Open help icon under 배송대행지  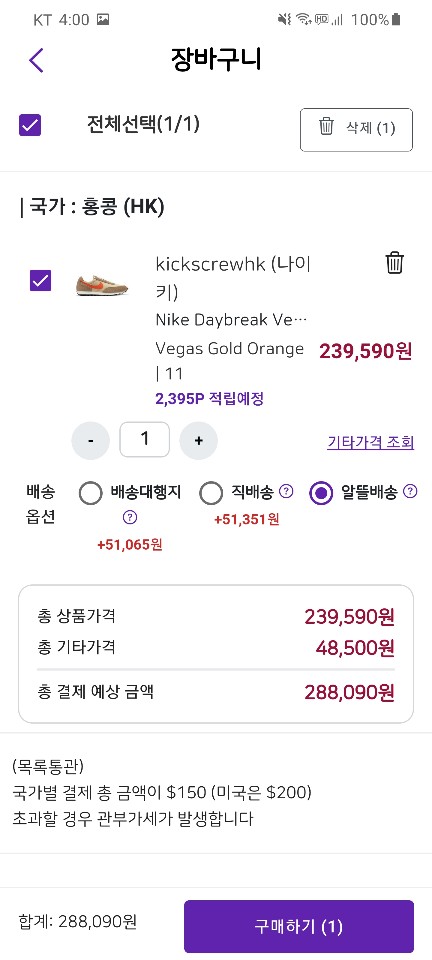130,517
